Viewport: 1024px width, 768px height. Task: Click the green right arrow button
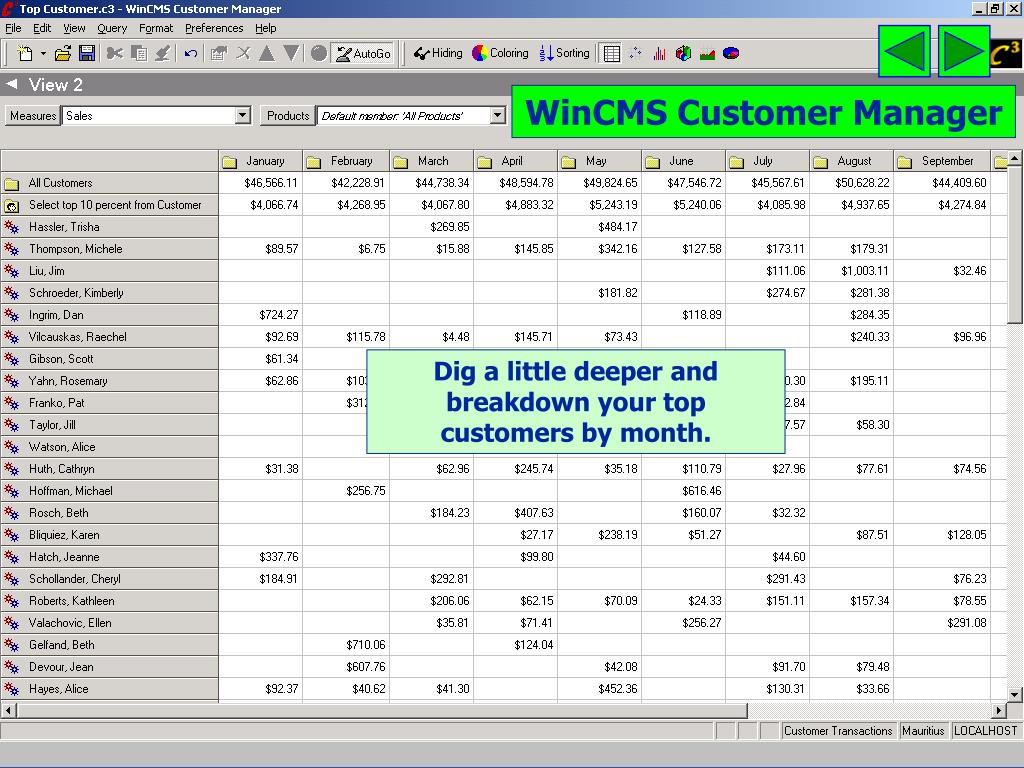(964, 52)
